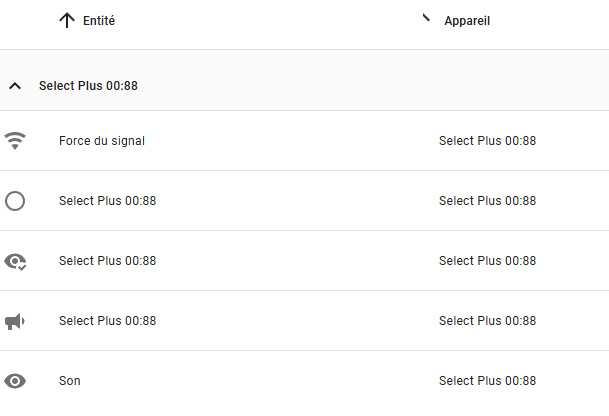This screenshot has width=609, height=416.
Task: Open Select Plus 00:88 entity beside megaphone icon
Action: [108, 321]
